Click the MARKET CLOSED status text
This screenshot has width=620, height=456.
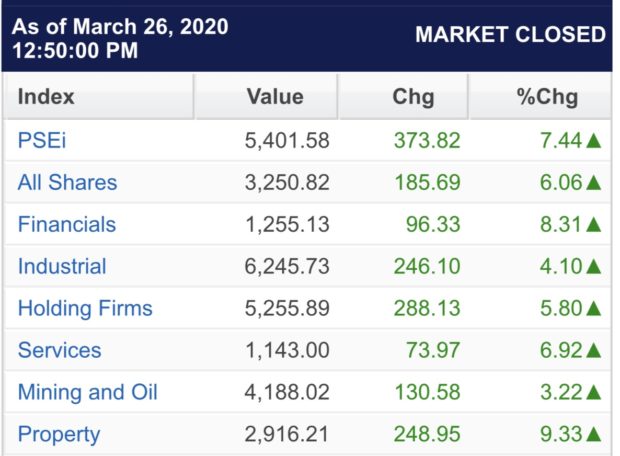coord(510,34)
